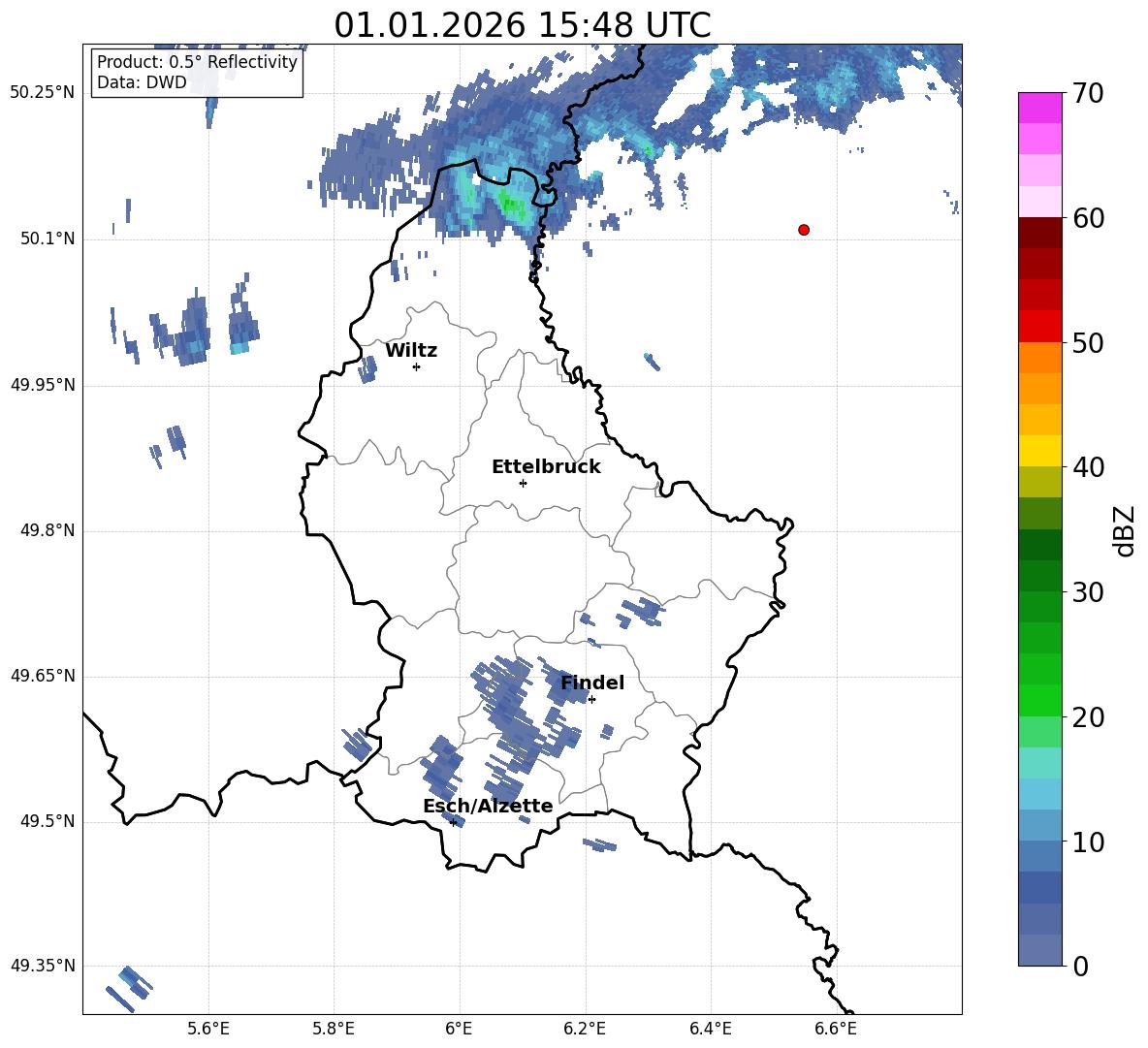The image size is (1148, 1048).
Task: Click the 5.8°E longitude label
Action: (334, 1029)
